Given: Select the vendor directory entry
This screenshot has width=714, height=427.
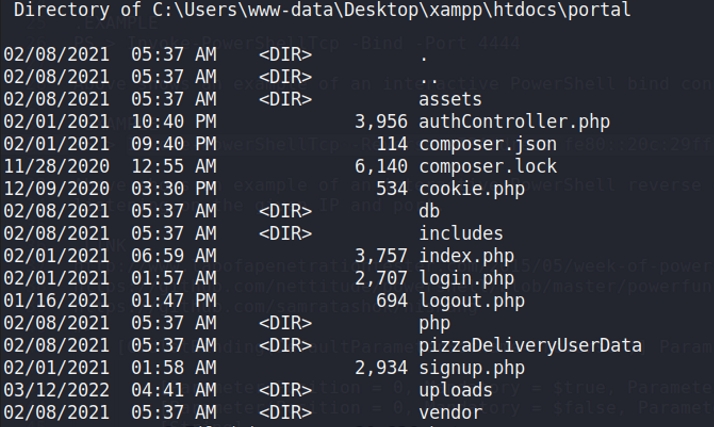Looking at the screenshot, I should pos(450,411).
